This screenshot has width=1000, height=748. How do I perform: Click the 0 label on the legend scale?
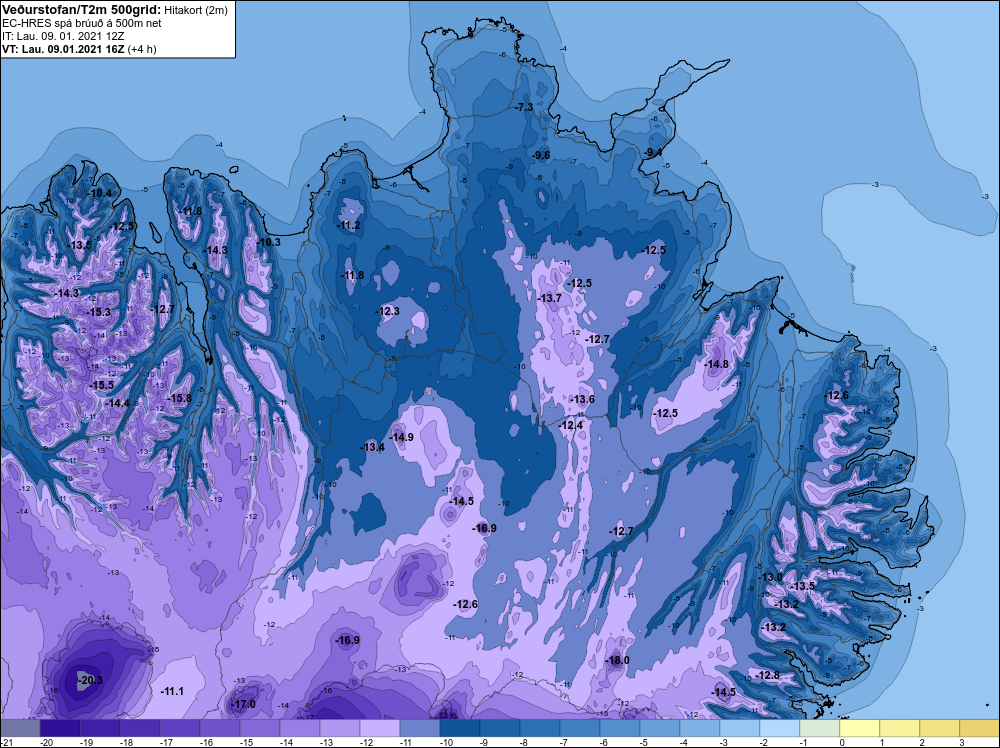click(842, 742)
